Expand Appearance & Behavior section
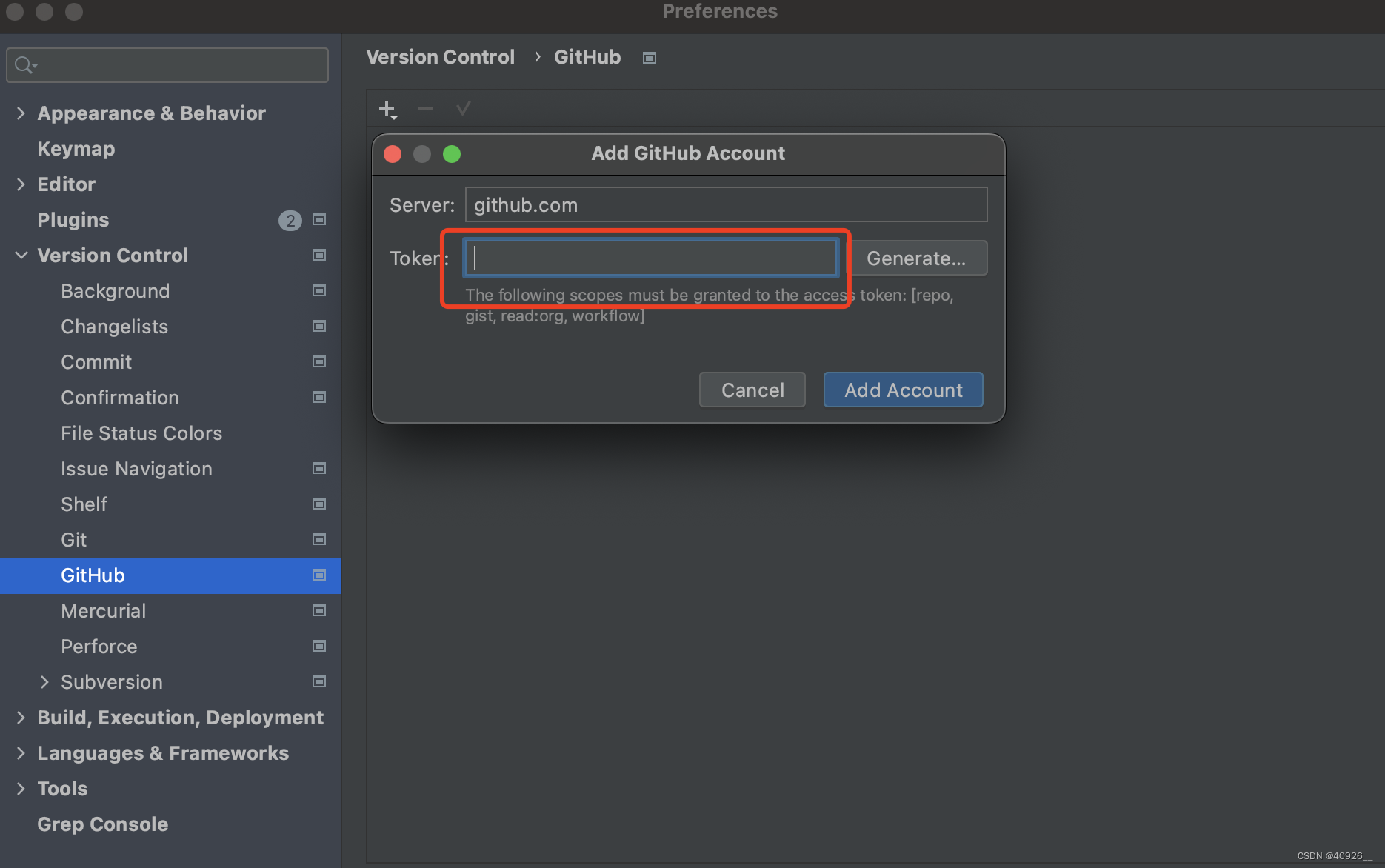 click(x=21, y=113)
